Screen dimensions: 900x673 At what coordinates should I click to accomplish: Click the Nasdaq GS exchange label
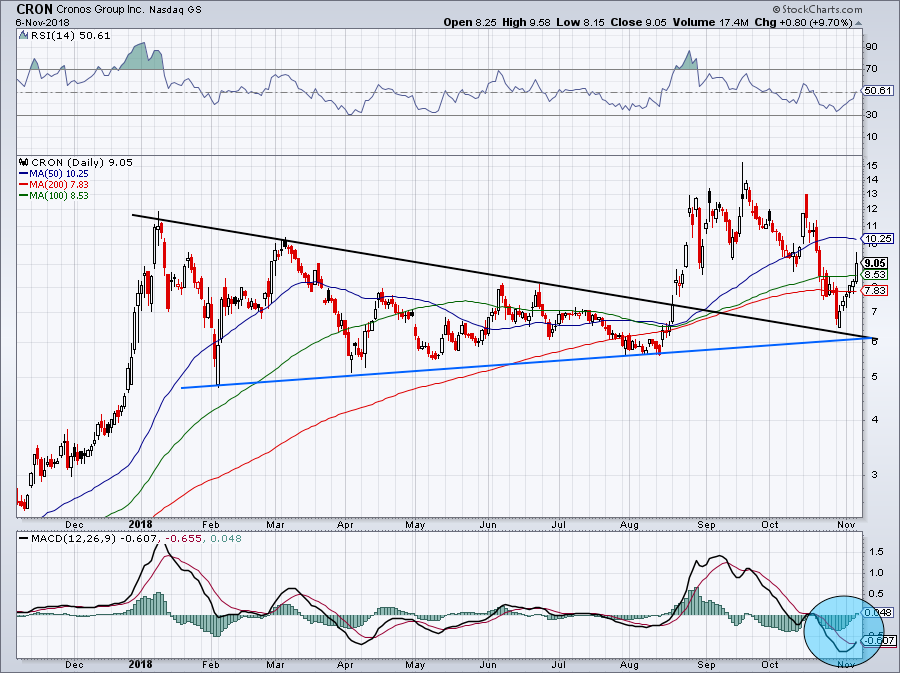177,10
